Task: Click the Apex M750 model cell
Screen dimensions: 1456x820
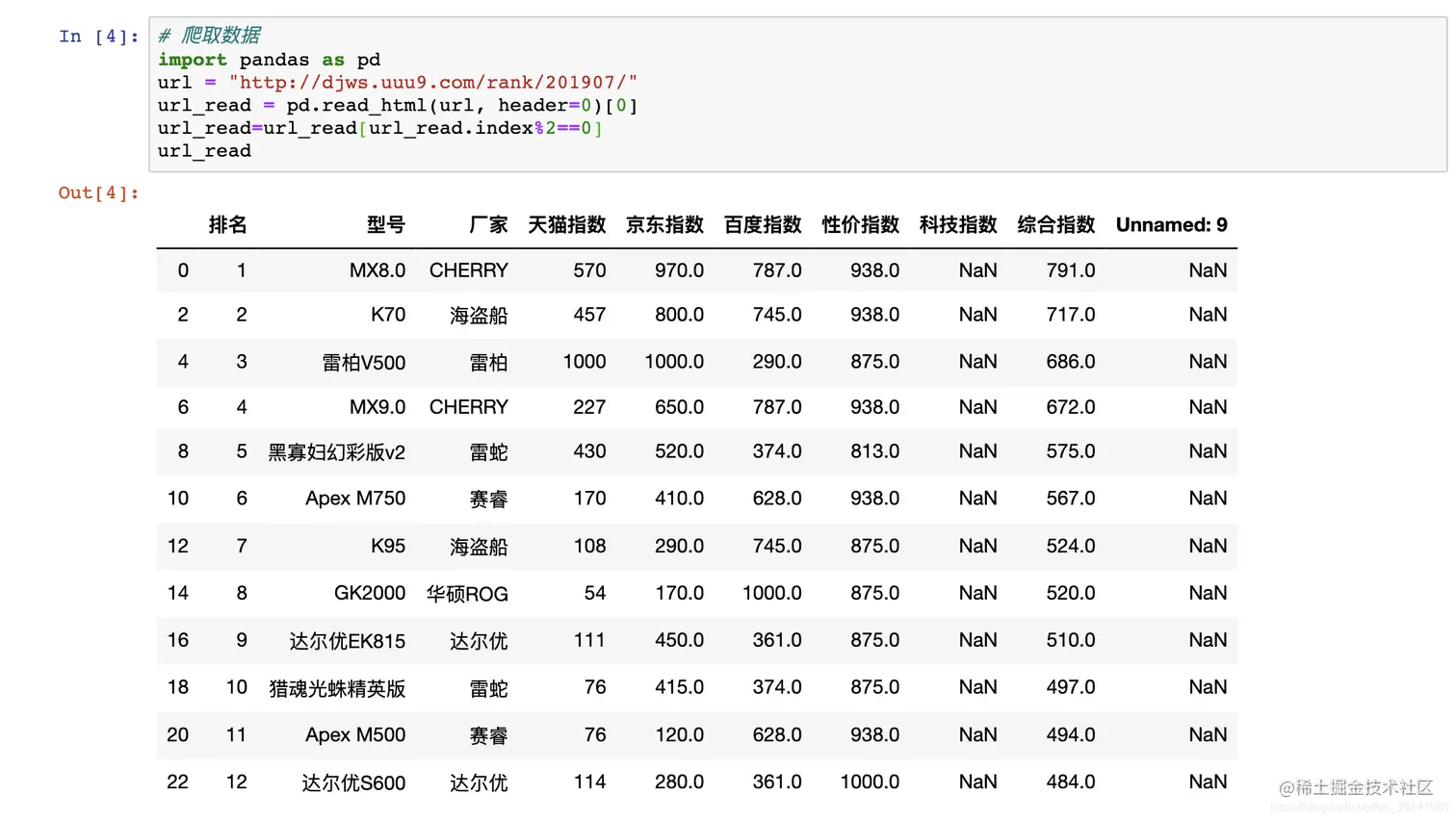Action: point(355,499)
